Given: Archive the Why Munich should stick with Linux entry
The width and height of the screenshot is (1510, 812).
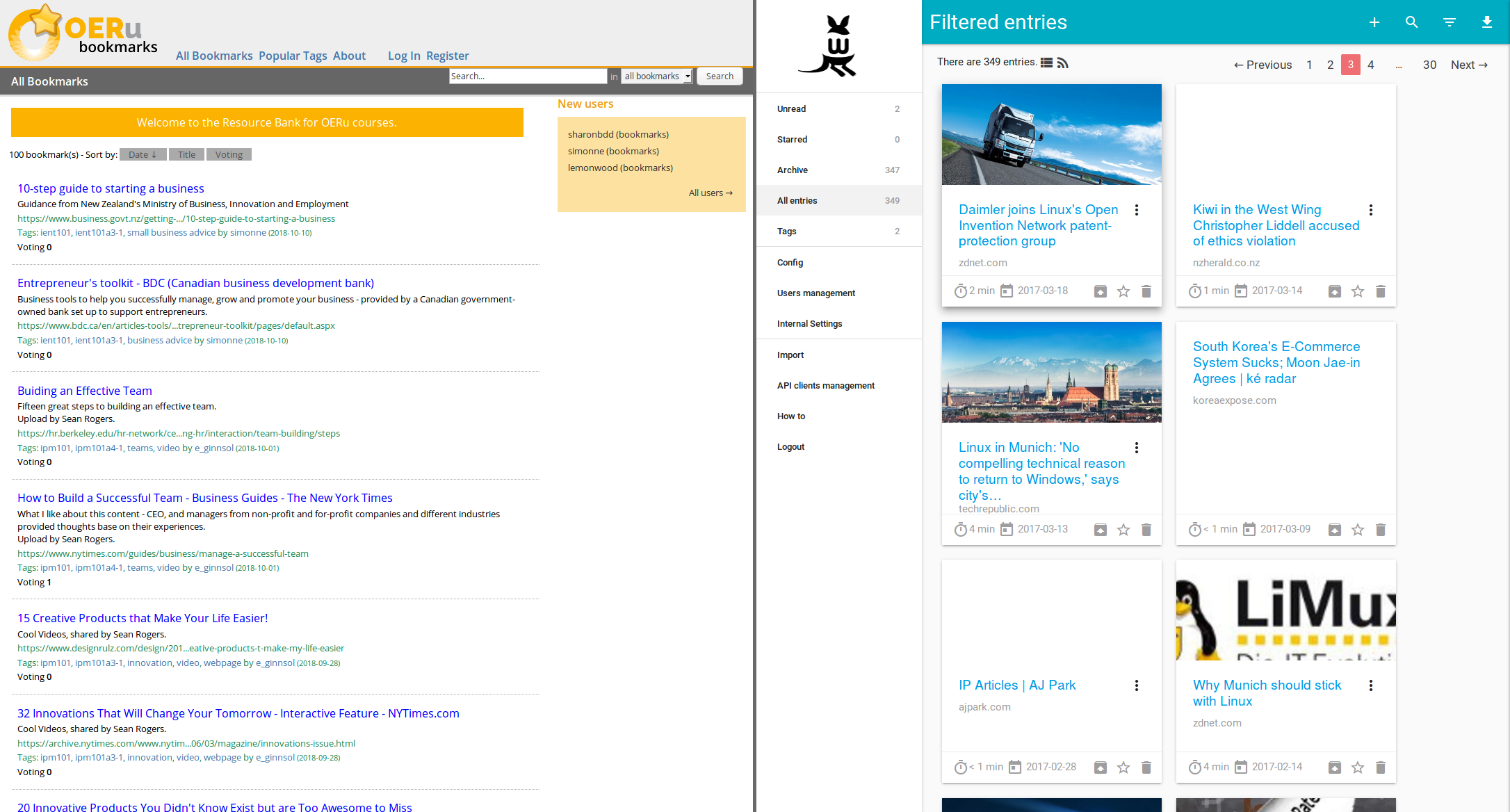Looking at the screenshot, I should coord(1335,768).
